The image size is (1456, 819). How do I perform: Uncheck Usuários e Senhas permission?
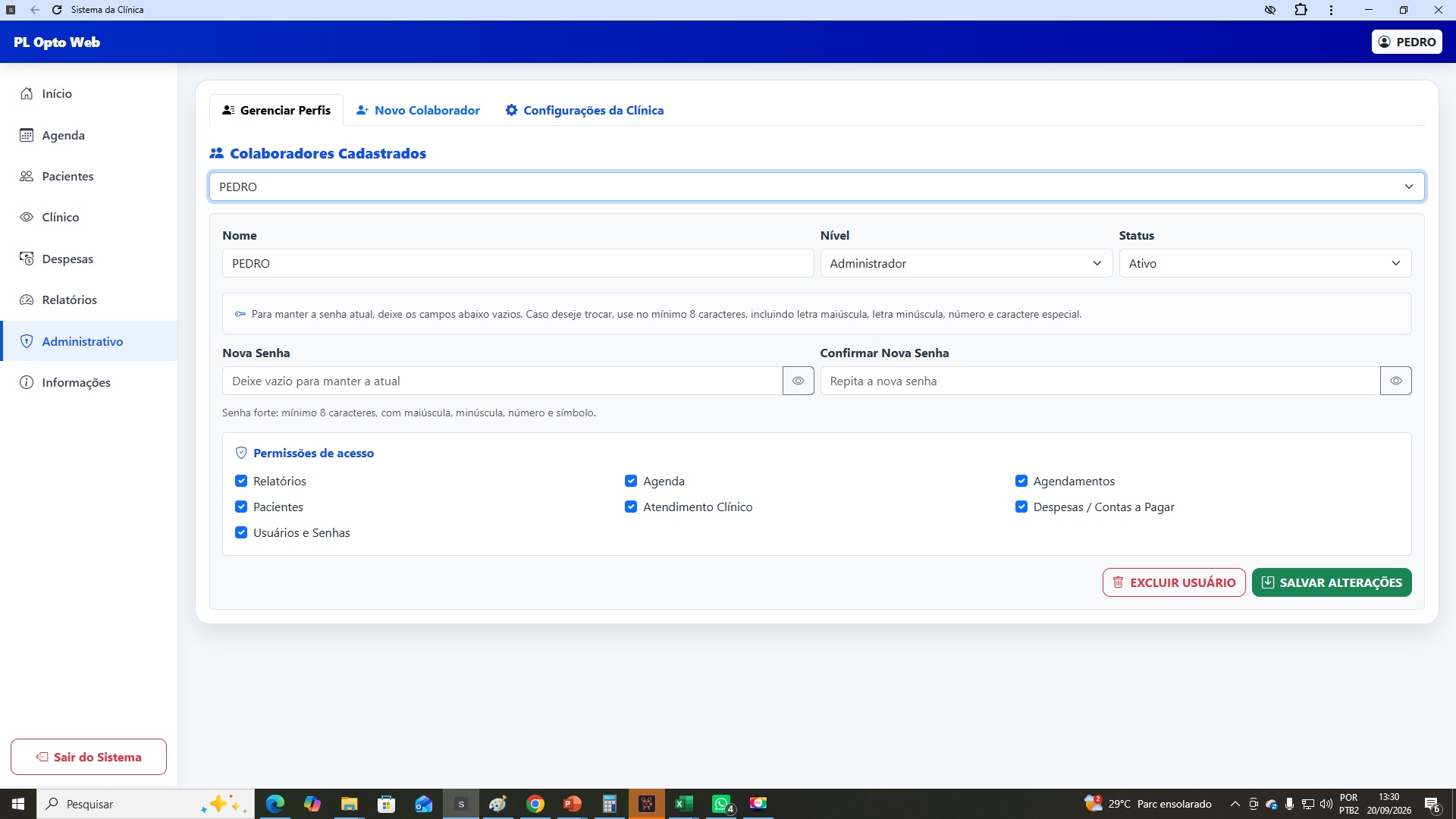click(241, 532)
